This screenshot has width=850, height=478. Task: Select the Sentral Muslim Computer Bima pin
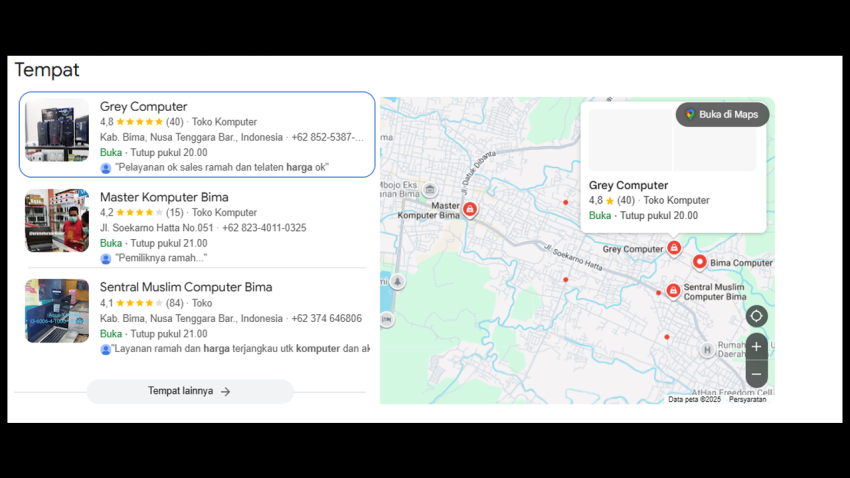pos(673,291)
